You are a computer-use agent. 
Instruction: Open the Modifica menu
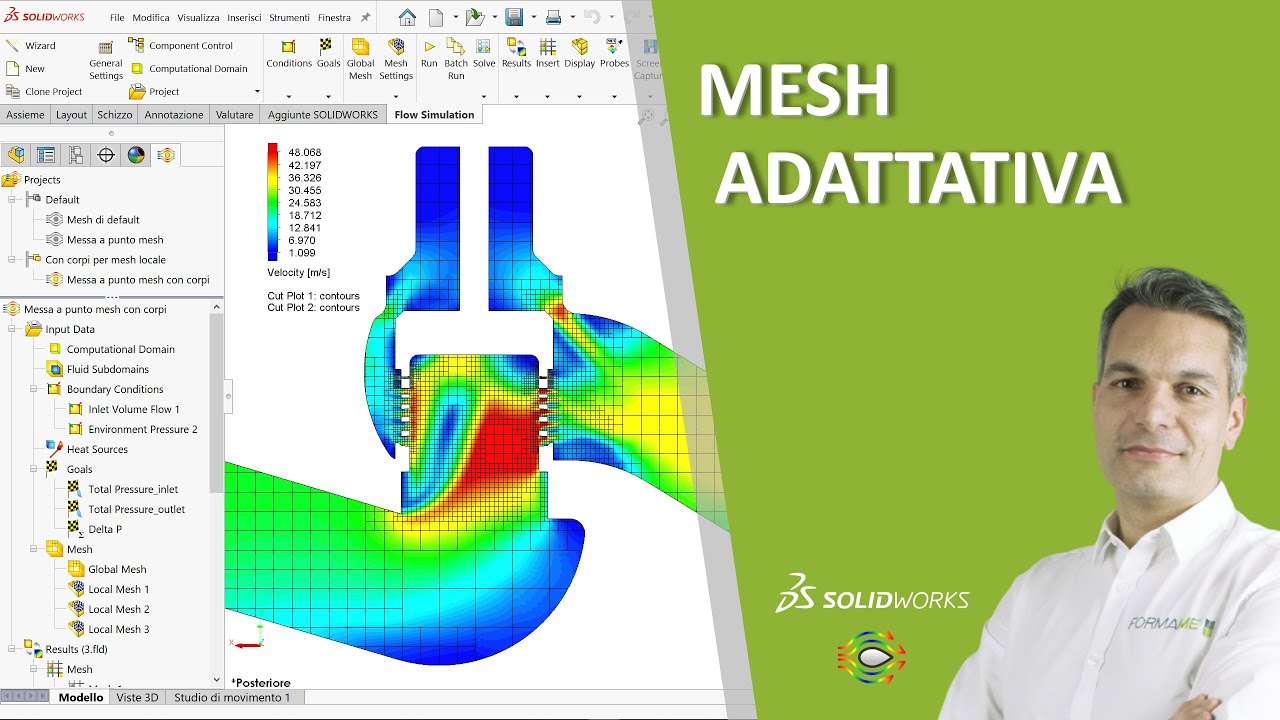point(151,17)
